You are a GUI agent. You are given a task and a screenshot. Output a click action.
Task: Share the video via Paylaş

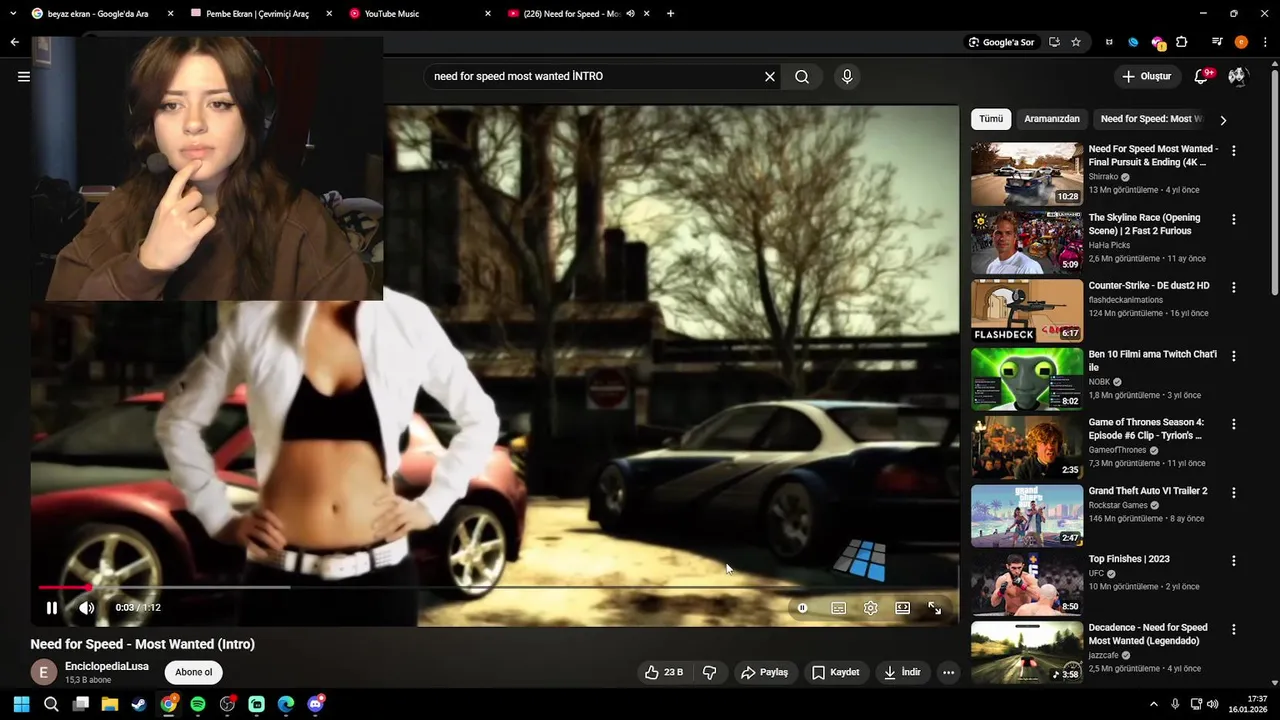coord(764,673)
